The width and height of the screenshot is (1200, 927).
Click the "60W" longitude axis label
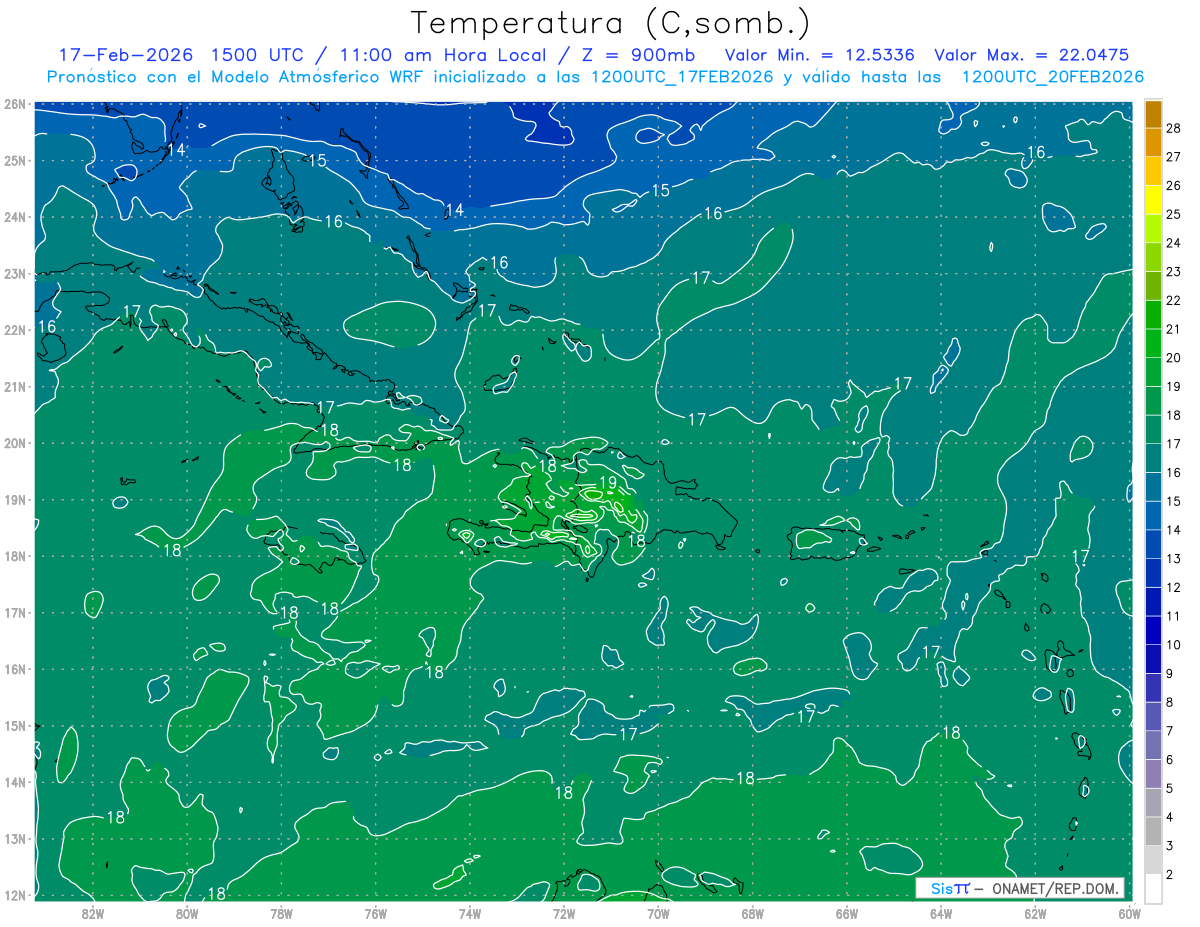[x=1128, y=913]
